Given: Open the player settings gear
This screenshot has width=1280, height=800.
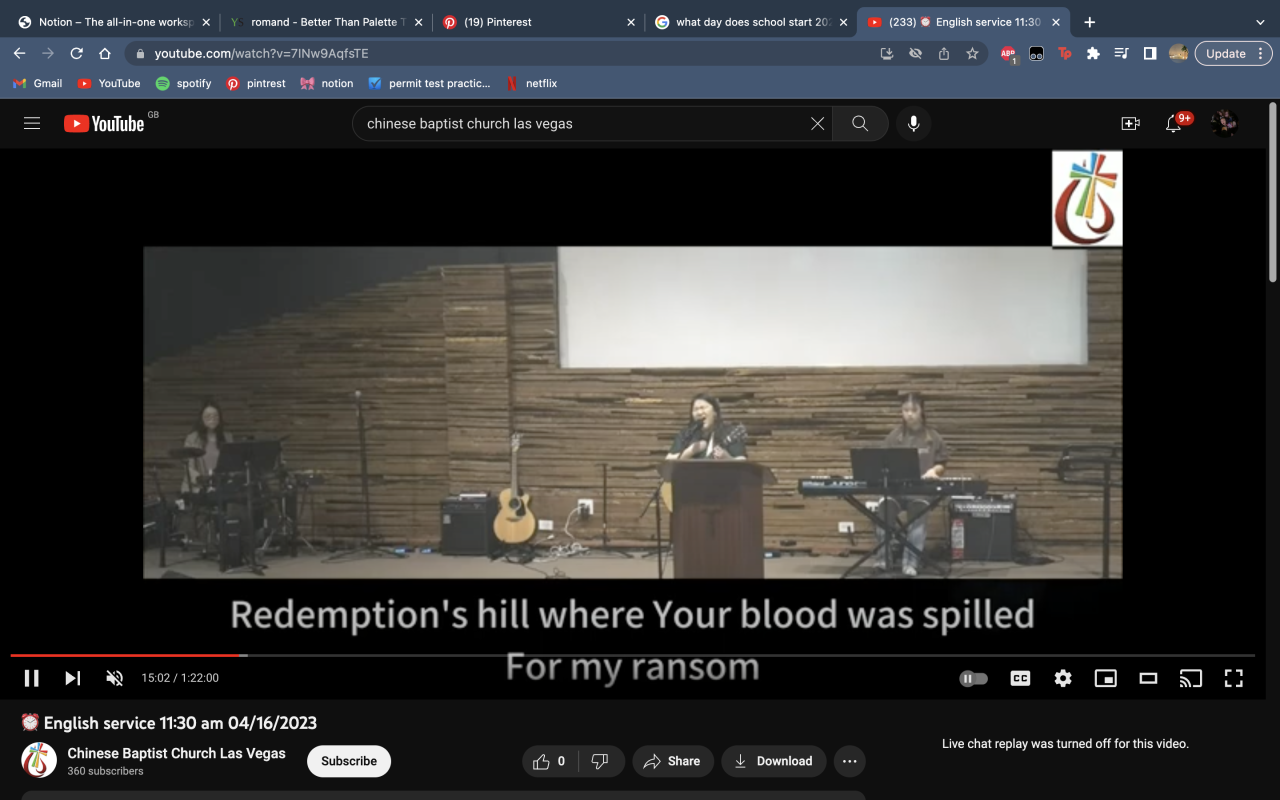Looking at the screenshot, I should pyautogui.click(x=1063, y=678).
